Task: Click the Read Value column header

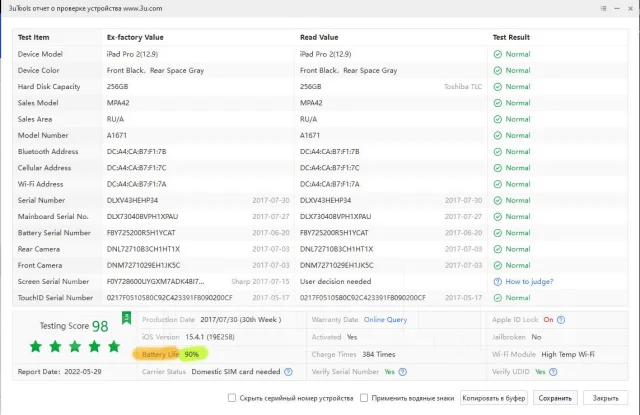Action: pos(319,37)
